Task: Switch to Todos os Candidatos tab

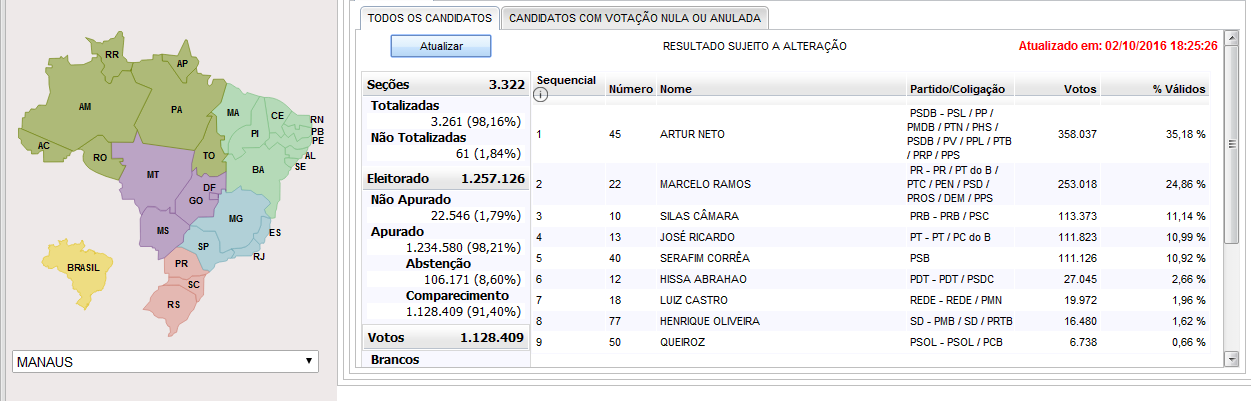Action: coord(429,18)
